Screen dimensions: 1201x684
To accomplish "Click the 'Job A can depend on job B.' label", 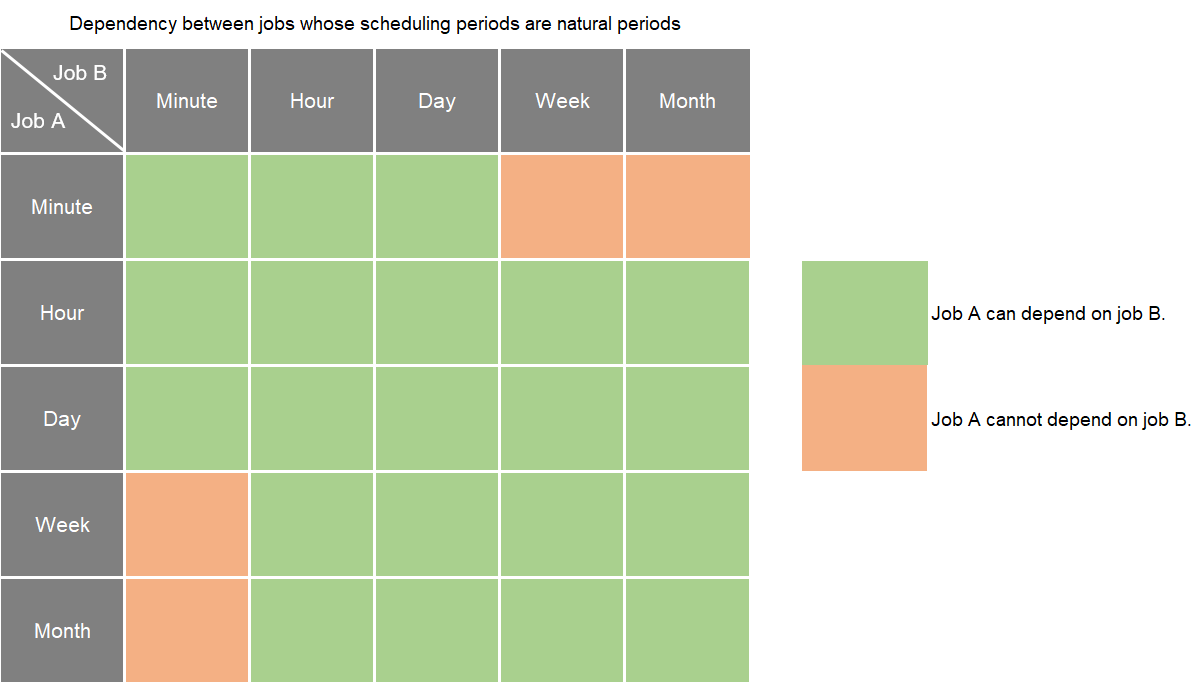I will pyautogui.click(x=1048, y=313).
